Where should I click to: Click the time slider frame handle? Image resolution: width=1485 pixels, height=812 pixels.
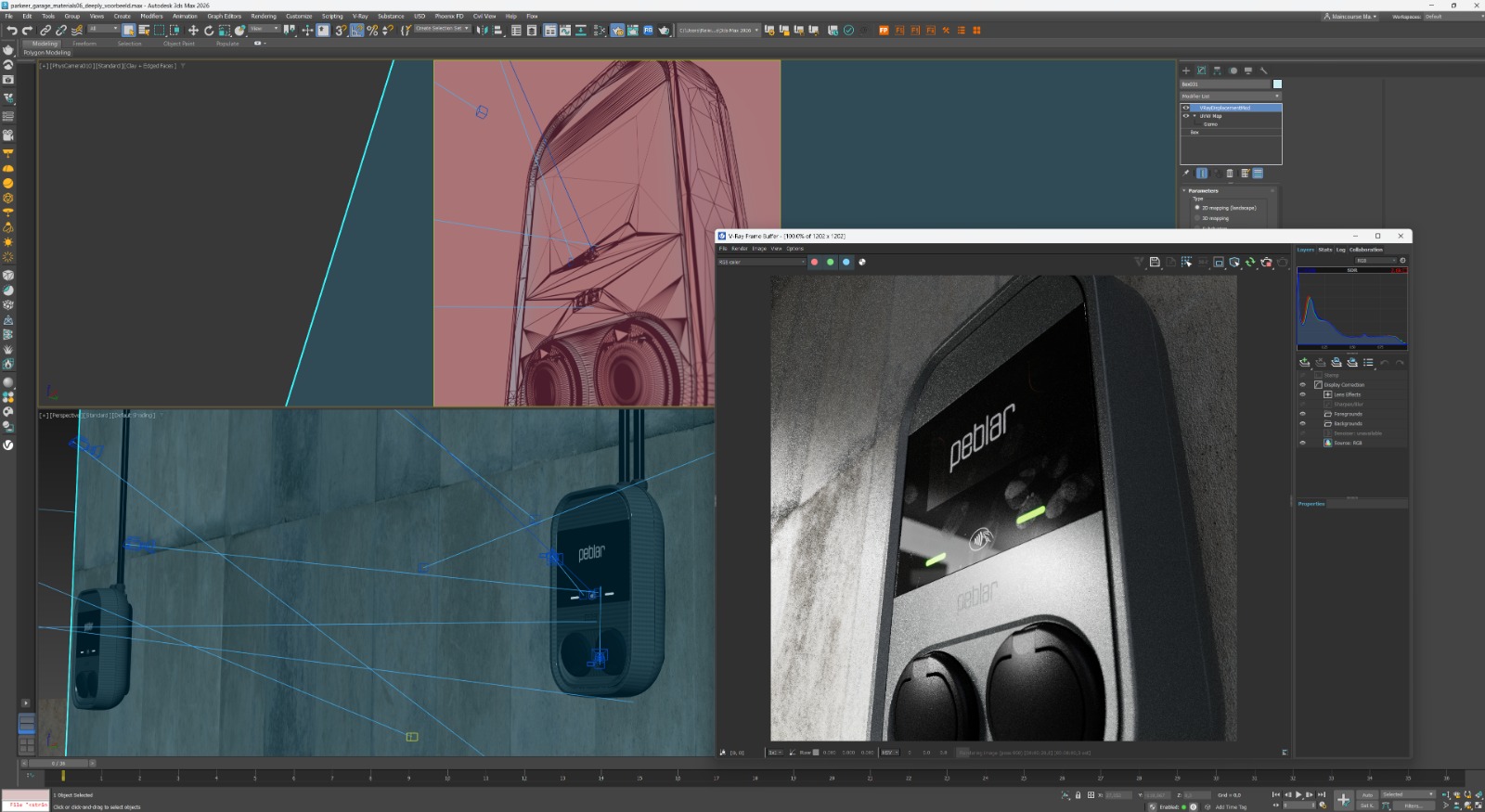(x=58, y=764)
